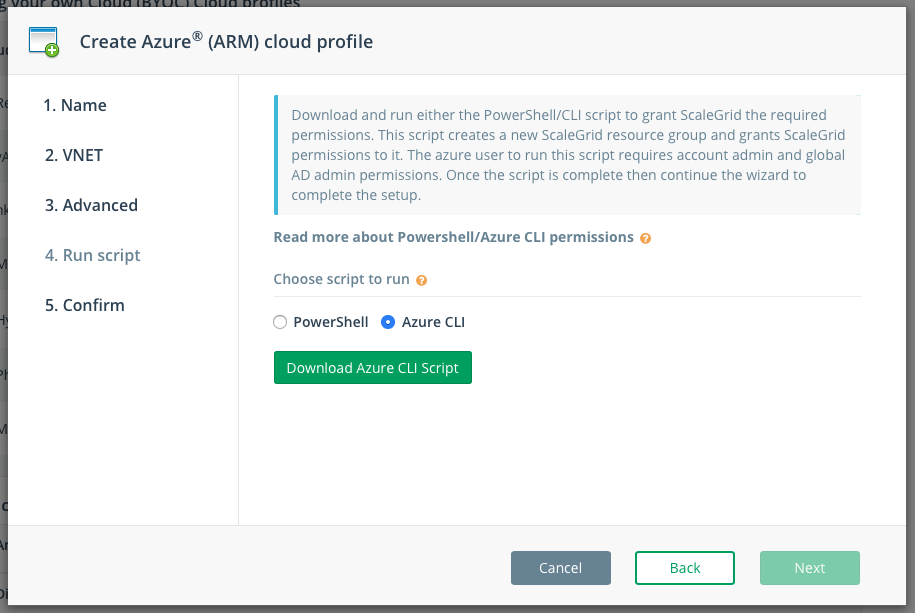Jump to step 5. Confirm
The image size is (915, 613).
85,305
